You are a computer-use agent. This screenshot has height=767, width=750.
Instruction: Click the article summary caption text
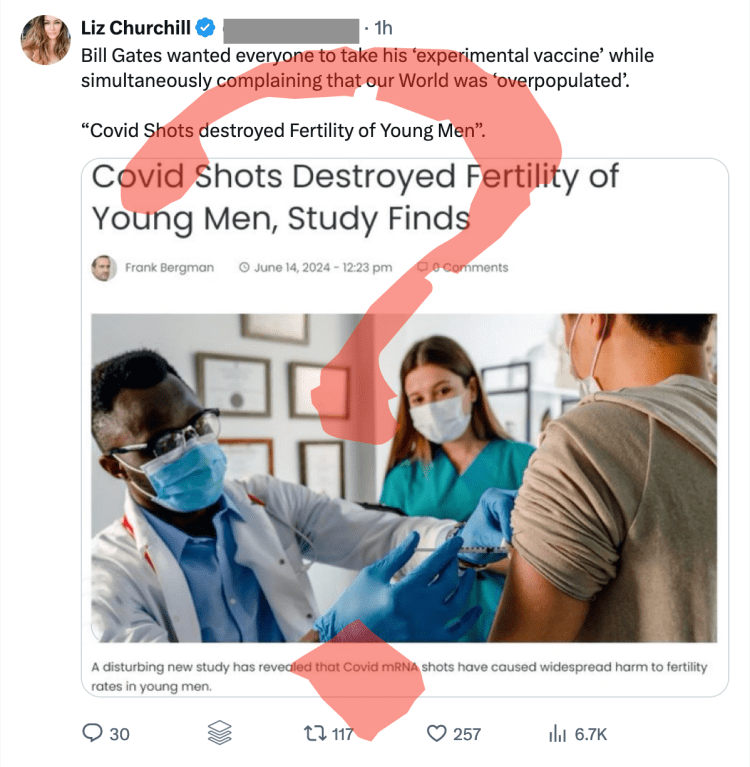pos(399,677)
